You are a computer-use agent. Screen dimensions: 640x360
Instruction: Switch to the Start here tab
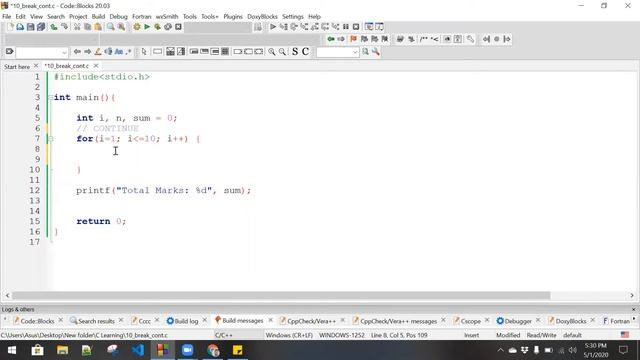(x=17, y=66)
